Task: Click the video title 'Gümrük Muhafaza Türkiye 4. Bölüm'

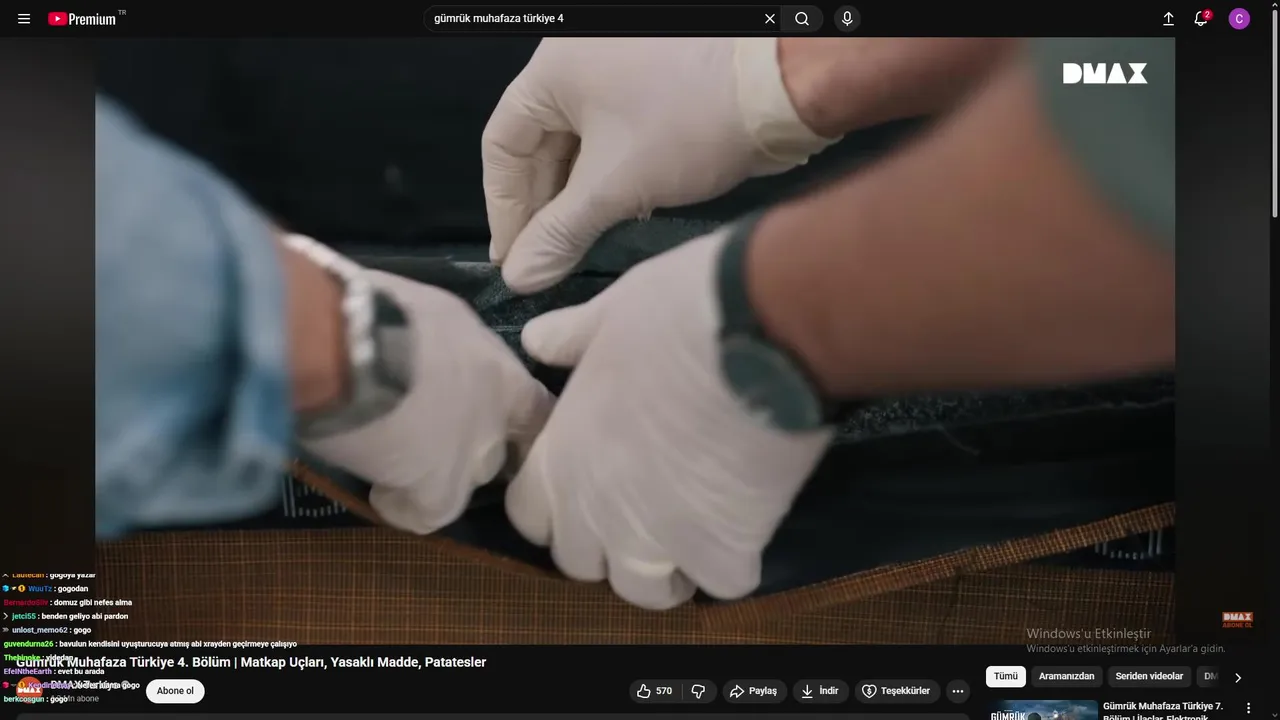Action: tap(251, 662)
